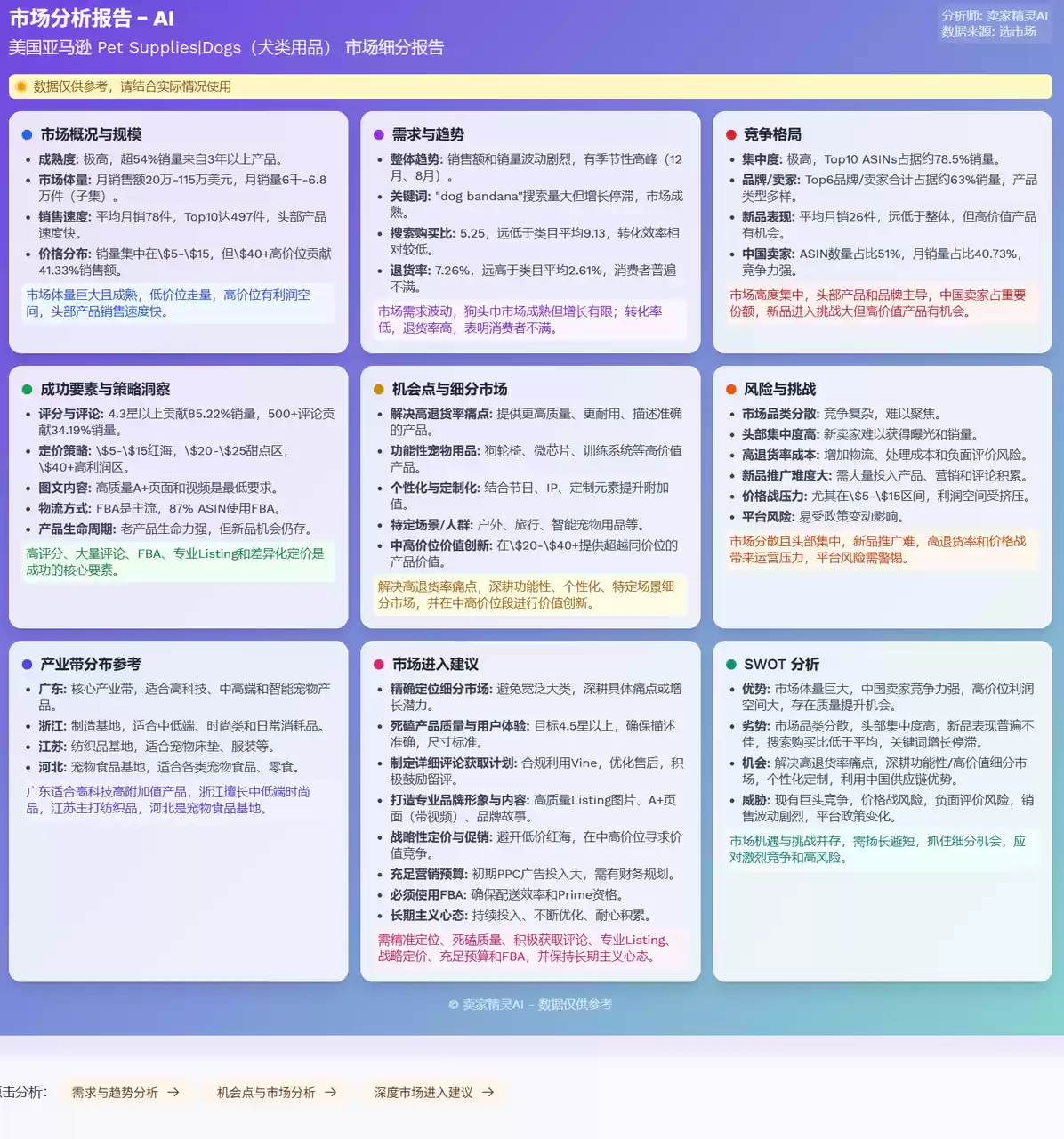
Task: Open the 深度市场进入建议 follow-up button
Action: coord(434,1092)
